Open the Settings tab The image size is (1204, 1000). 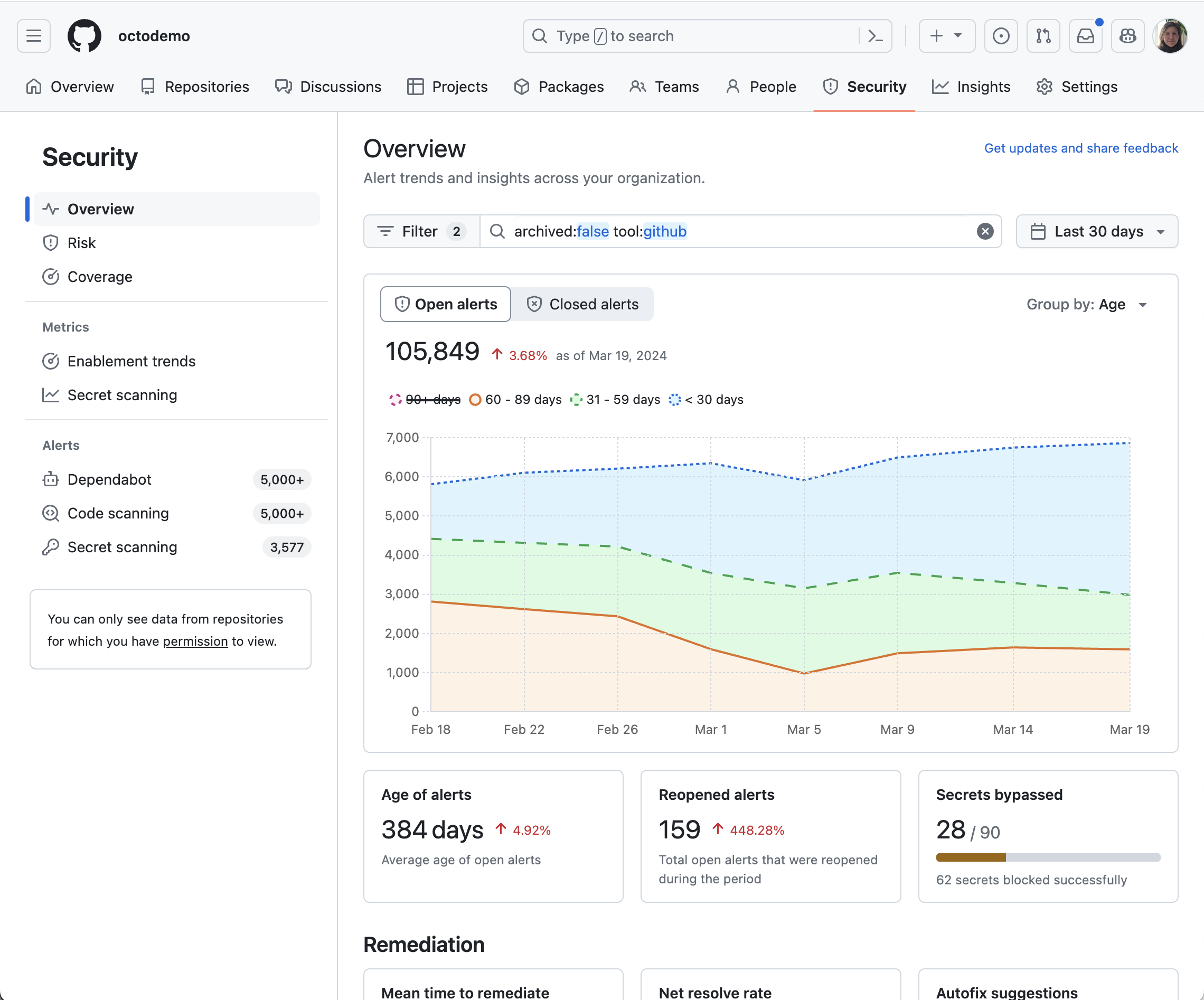click(x=1077, y=87)
